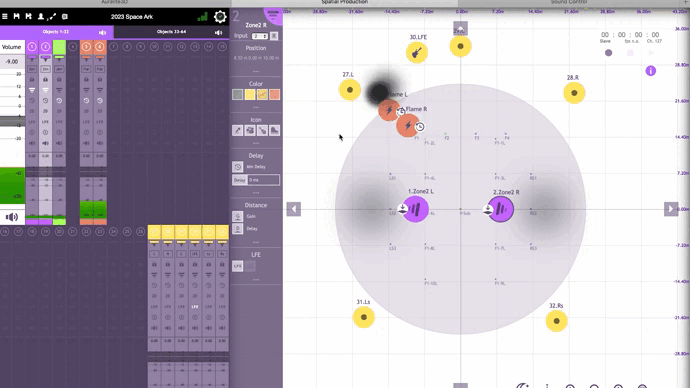This screenshot has width=690, height=388.
Task: Select the Flame R orange object
Action: (408, 126)
